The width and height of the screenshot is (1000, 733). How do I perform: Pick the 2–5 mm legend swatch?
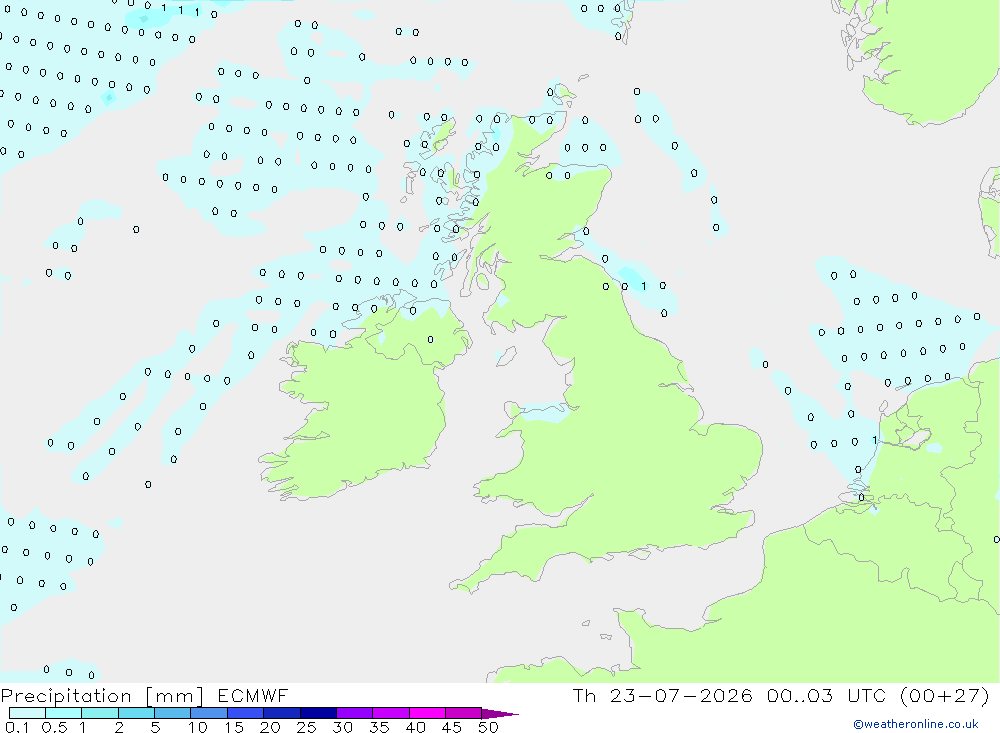point(136,713)
